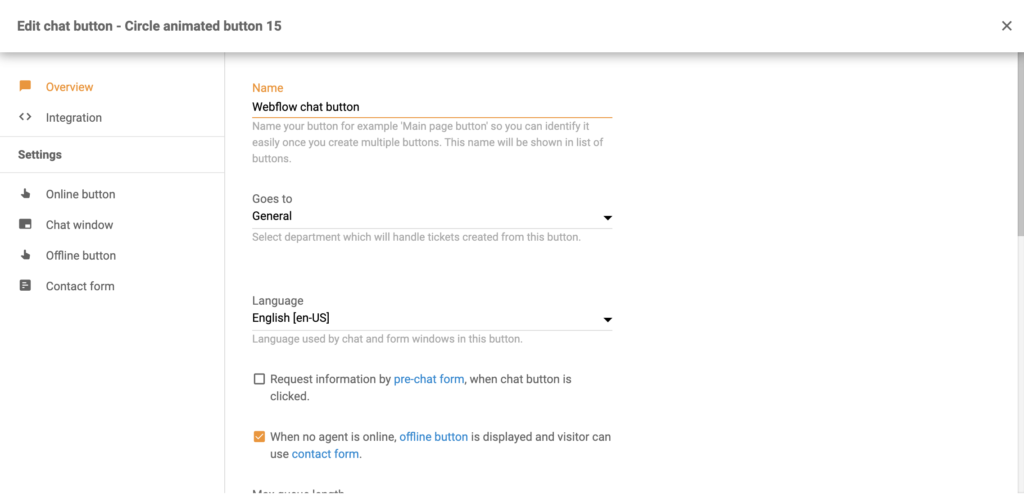Click the vertical scrollbar on the right

click(1019, 150)
